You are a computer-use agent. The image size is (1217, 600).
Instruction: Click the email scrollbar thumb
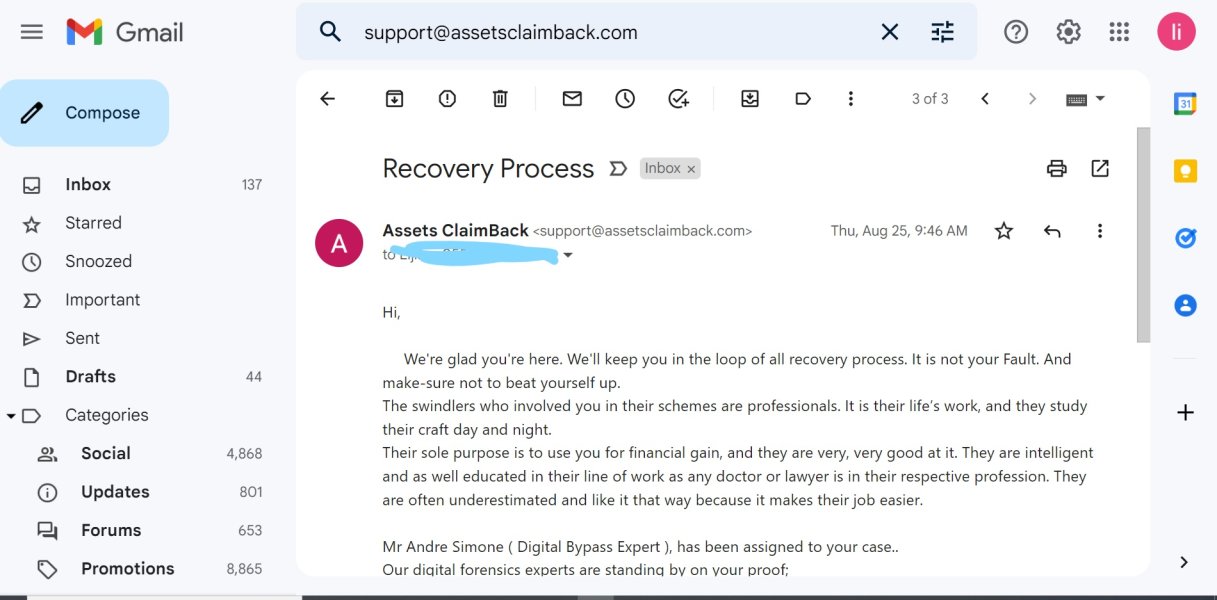[1143, 235]
